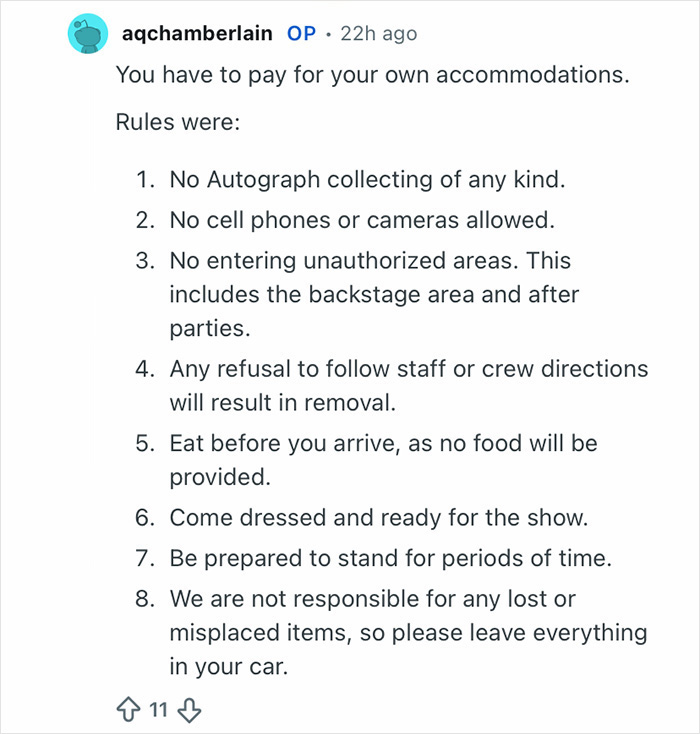Click the "includes the backstage area" line
700x734 pixels.
(374, 294)
